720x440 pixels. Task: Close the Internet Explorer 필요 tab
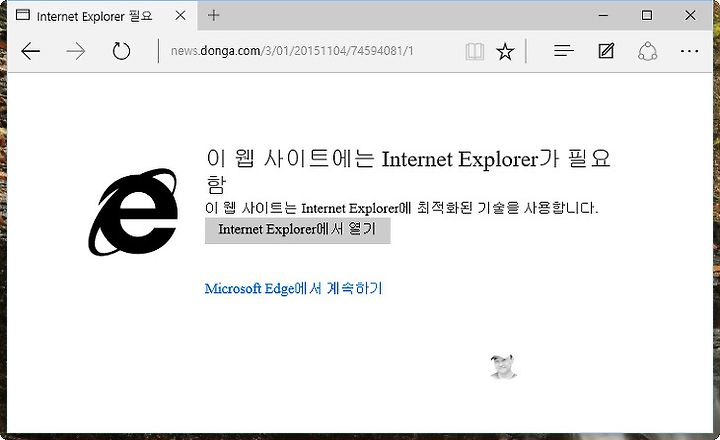180,16
